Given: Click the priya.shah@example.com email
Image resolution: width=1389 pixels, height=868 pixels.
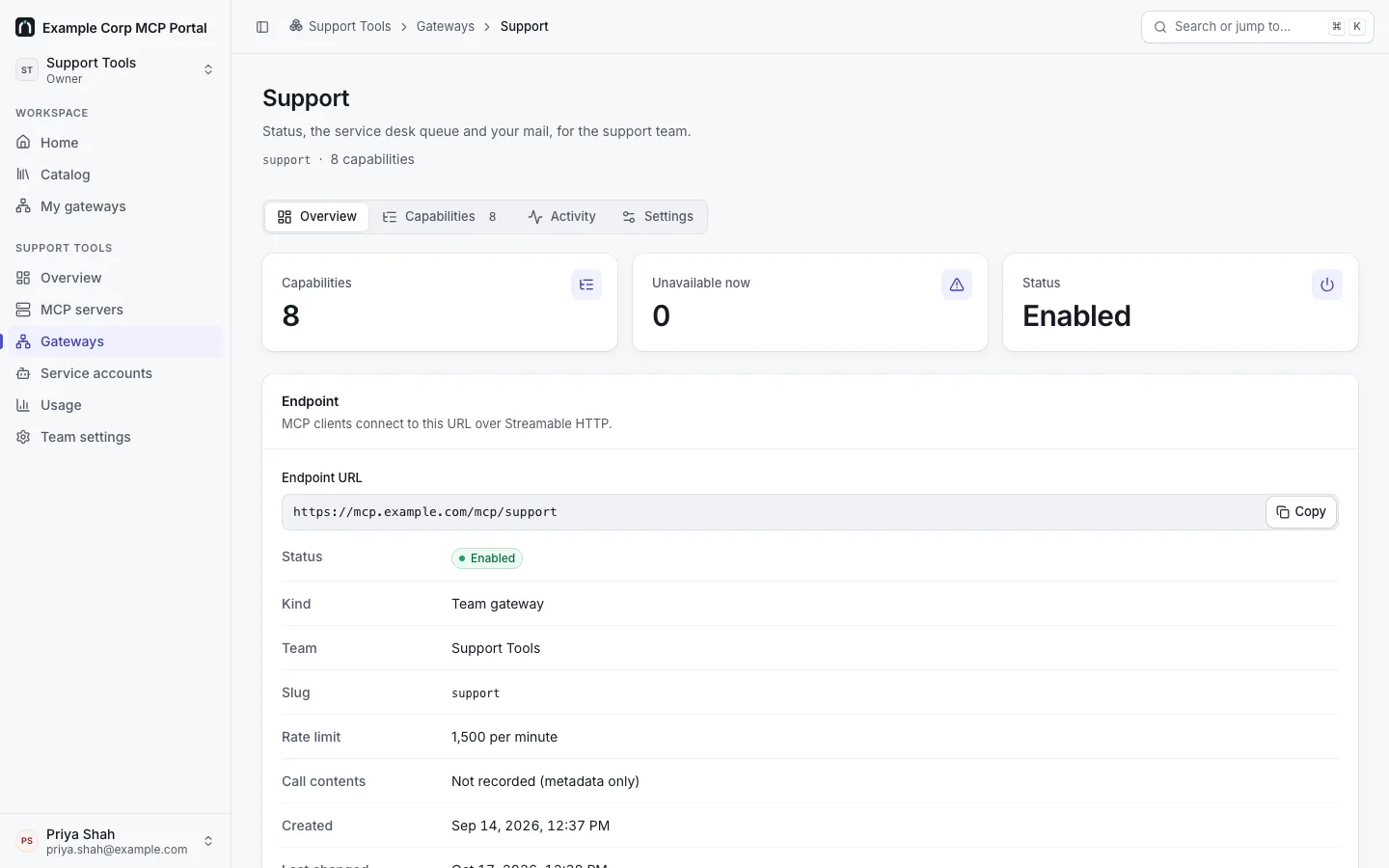Looking at the screenshot, I should 117,850.
